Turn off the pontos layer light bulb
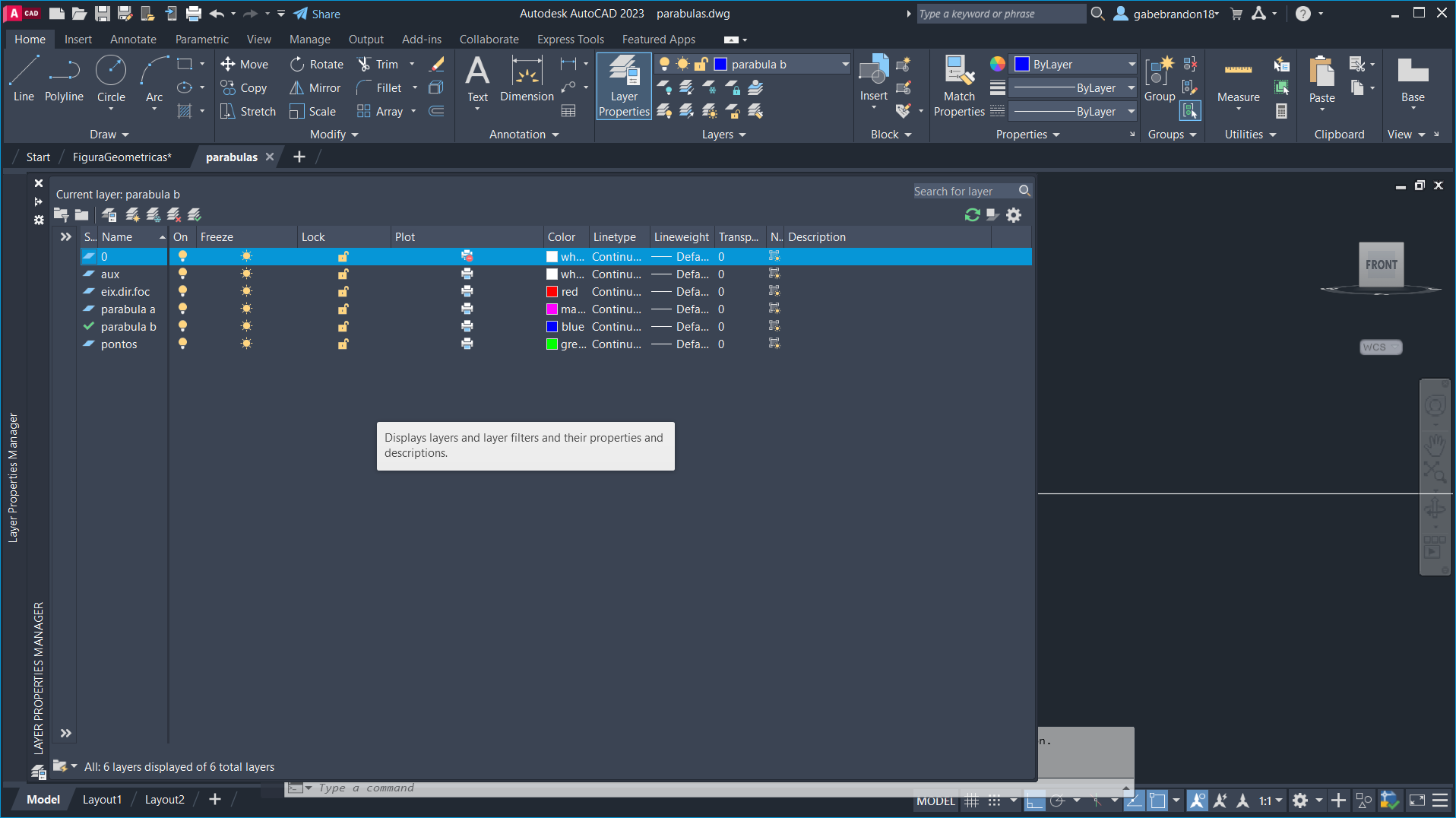1456x818 pixels. point(182,344)
